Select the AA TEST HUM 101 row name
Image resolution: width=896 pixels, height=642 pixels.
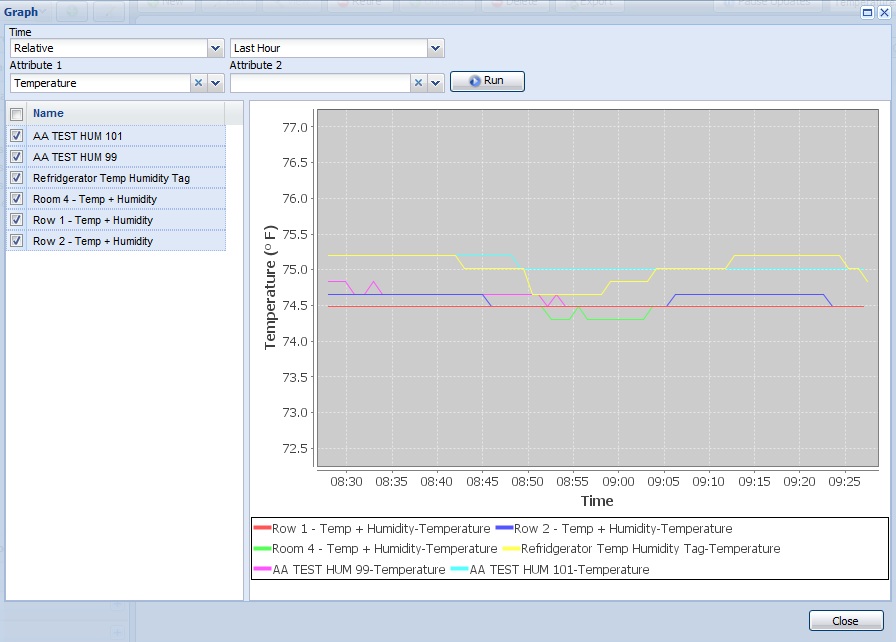pos(78,136)
